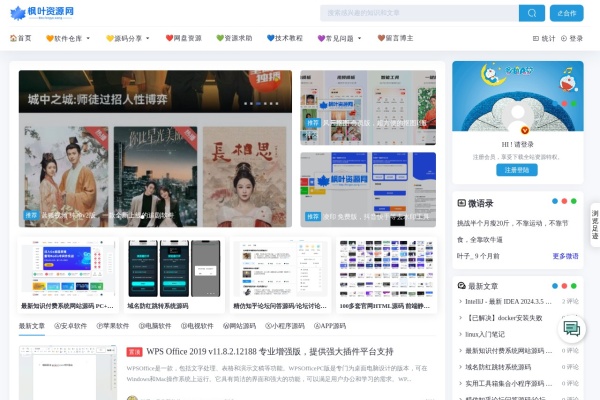Viewport: 600px width, 400px height.
Task: Open the floating chat message icon
Action: pyautogui.click(x=573, y=328)
